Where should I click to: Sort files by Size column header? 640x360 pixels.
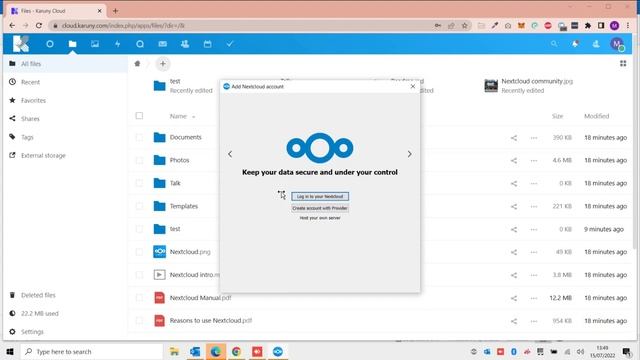(x=557, y=116)
